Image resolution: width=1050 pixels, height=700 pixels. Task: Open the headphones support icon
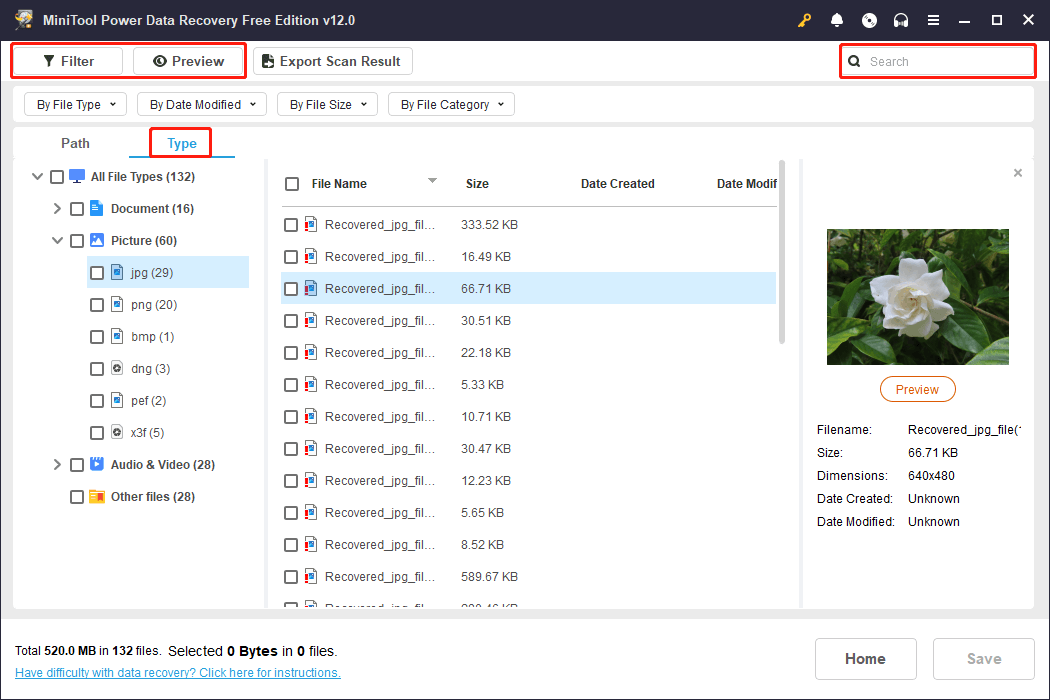click(901, 20)
